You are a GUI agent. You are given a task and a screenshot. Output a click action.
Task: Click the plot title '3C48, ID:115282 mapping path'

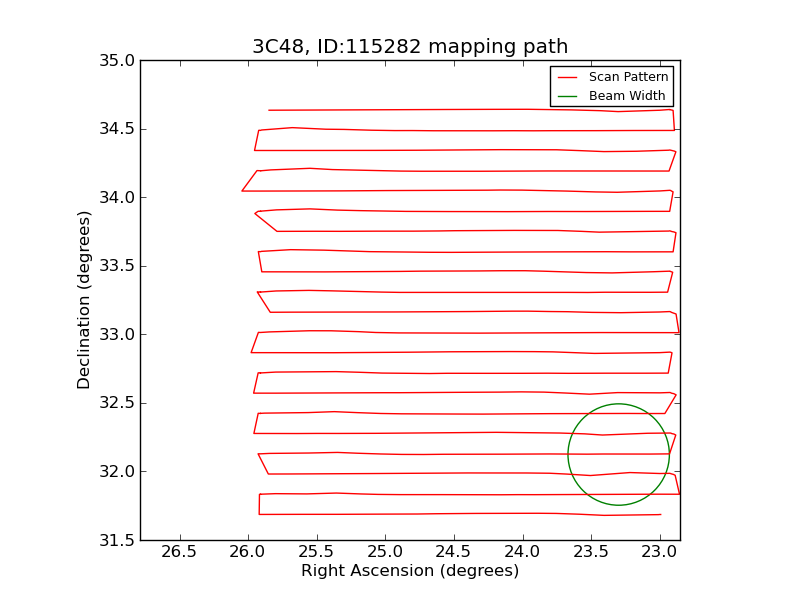[x=410, y=46]
